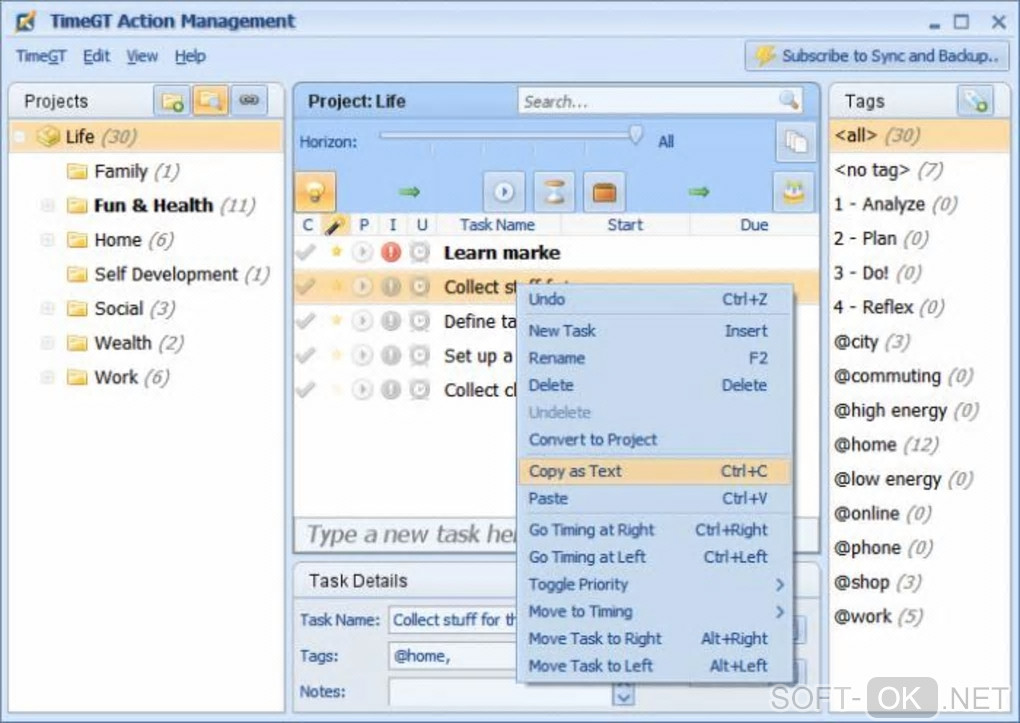Viewport: 1020px width, 723px height.
Task: Open the View menu
Action: click(142, 57)
